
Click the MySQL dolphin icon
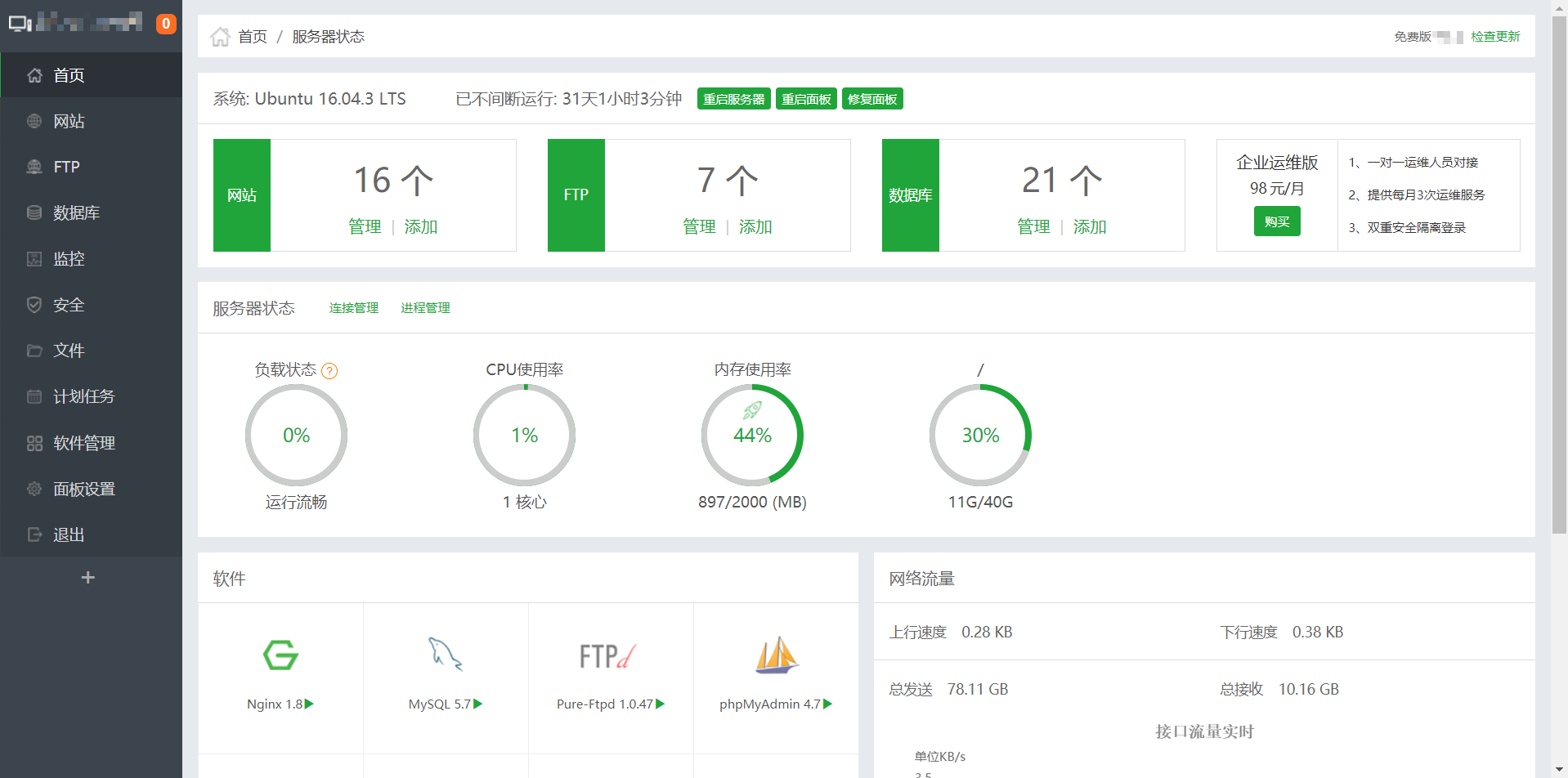point(446,655)
